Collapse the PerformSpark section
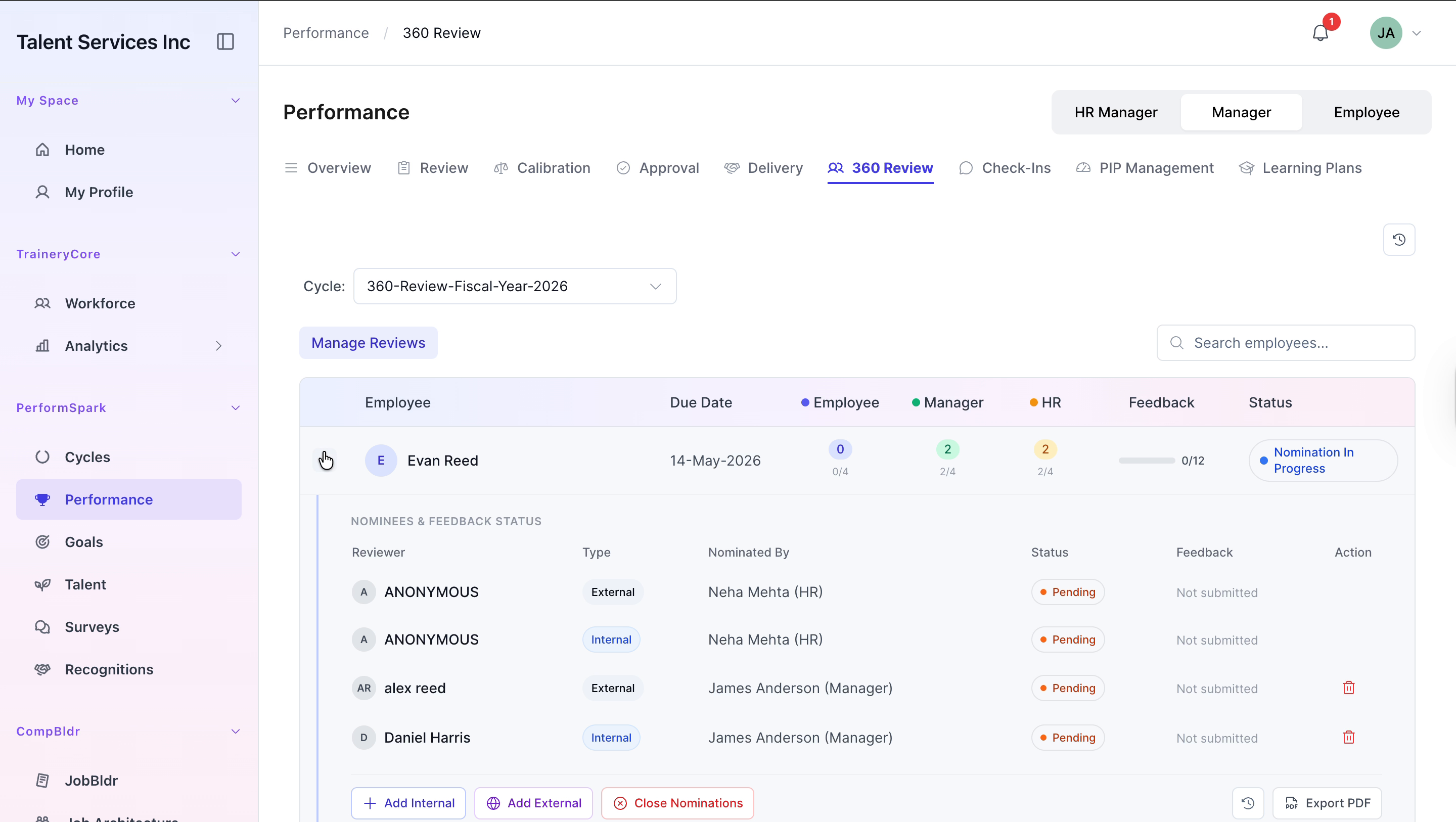Screen dimensions: 1456x822 point(236,407)
